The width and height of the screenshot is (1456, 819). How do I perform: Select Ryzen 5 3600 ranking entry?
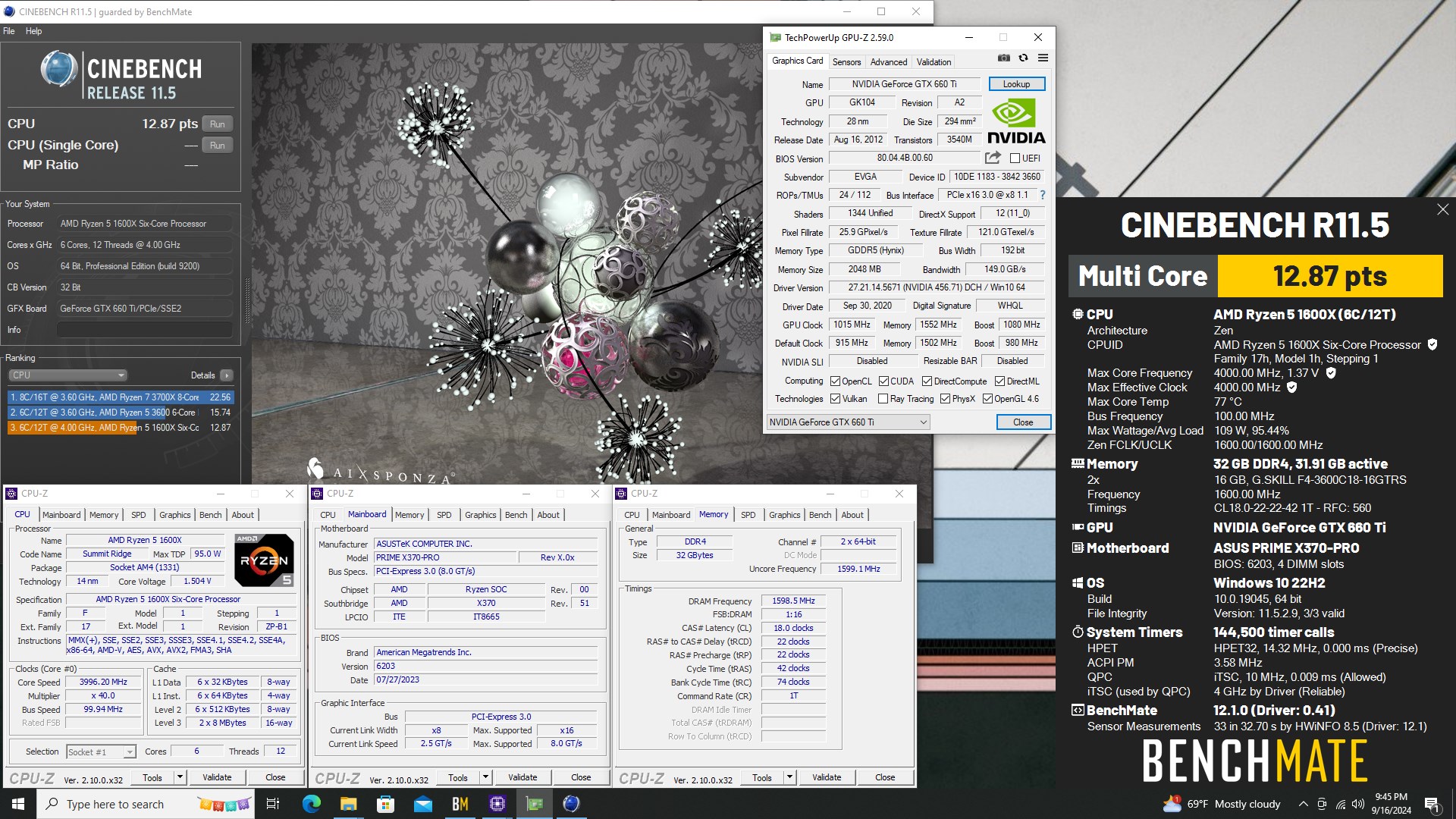coord(121,413)
